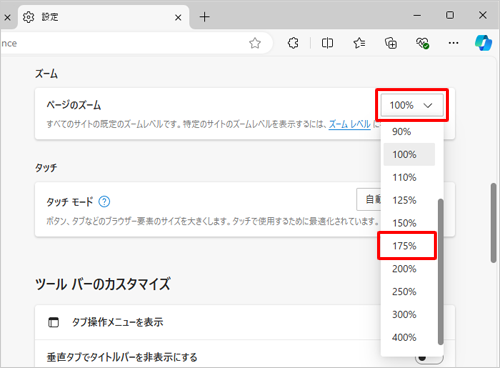Click the ツール バーのカスタマイズ heading

pyautogui.click(x=103, y=284)
